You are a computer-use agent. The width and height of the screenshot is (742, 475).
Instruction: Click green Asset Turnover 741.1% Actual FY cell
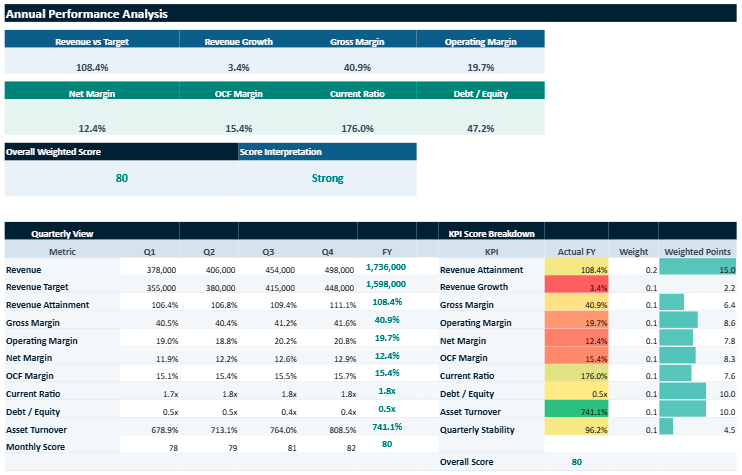pyautogui.click(x=576, y=412)
